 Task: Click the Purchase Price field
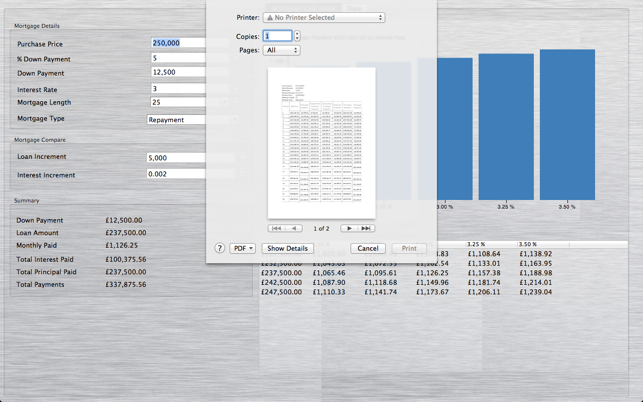(x=178, y=43)
